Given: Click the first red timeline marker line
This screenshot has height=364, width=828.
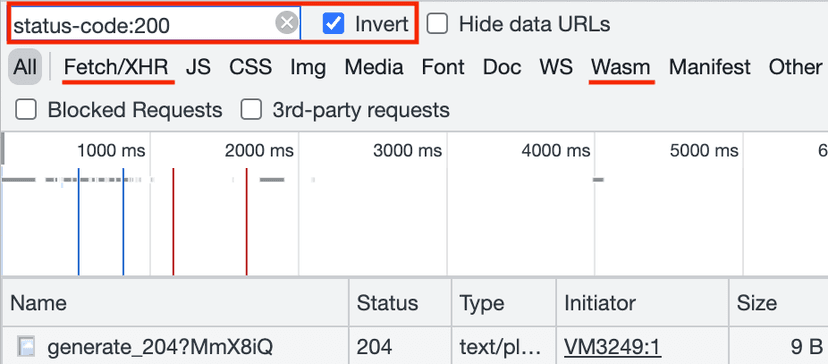Looking at the screenshot, I should [x=173, y=221].
